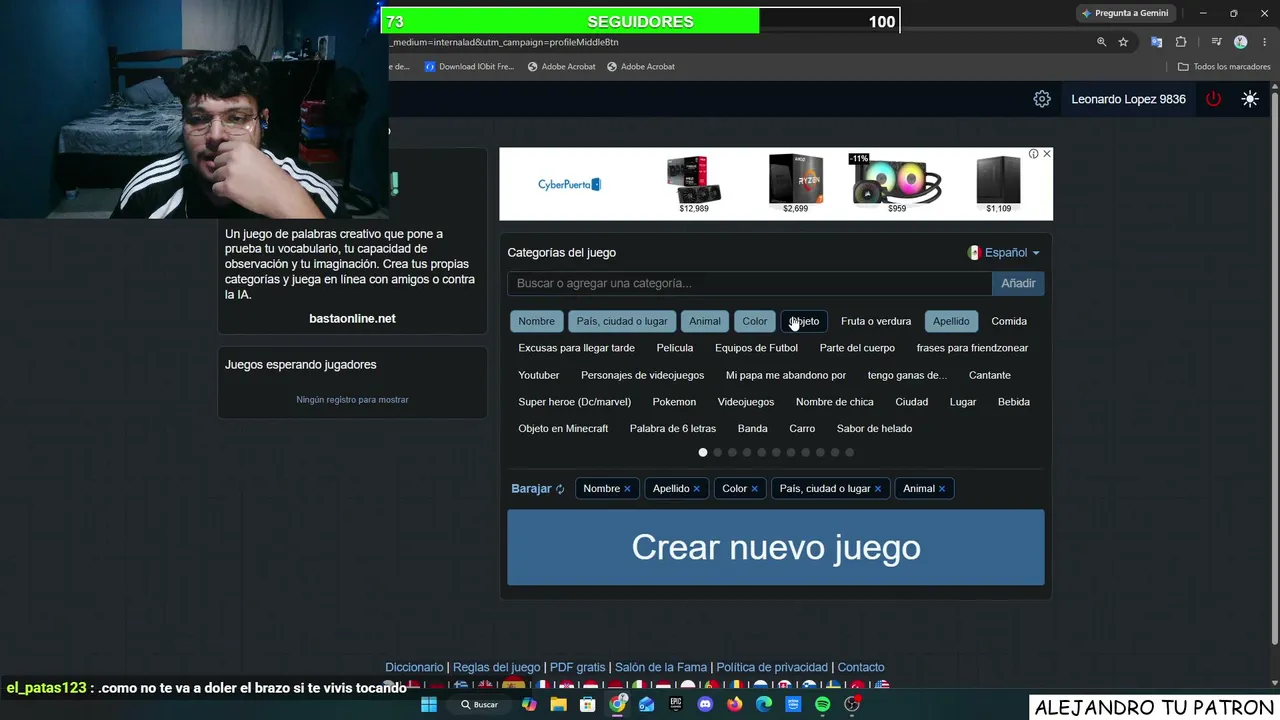1280x720 pixels.
Task: Remove Color from the selected categories
Action: pos(754,489)
